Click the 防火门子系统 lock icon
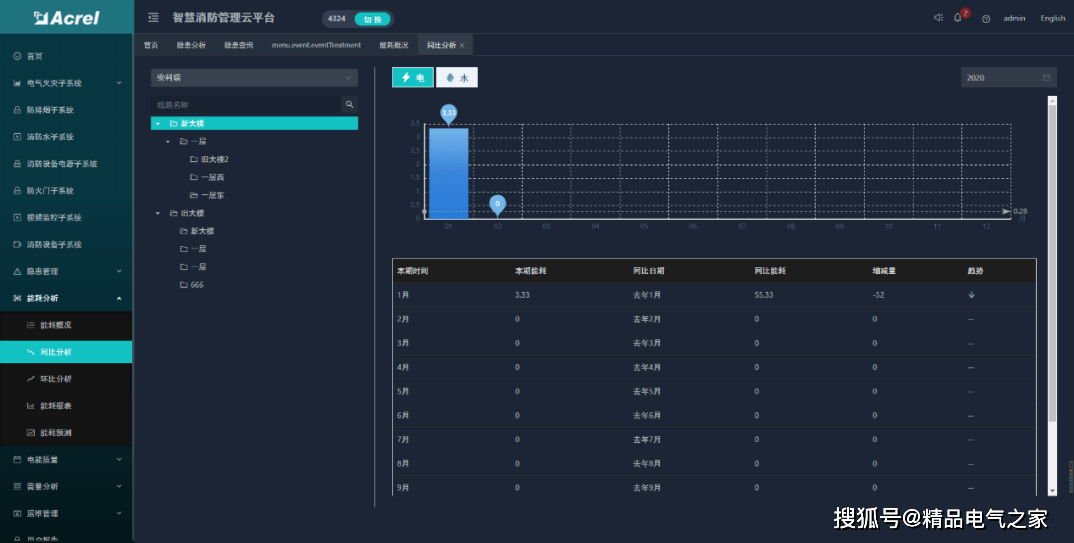 (17, 190)
